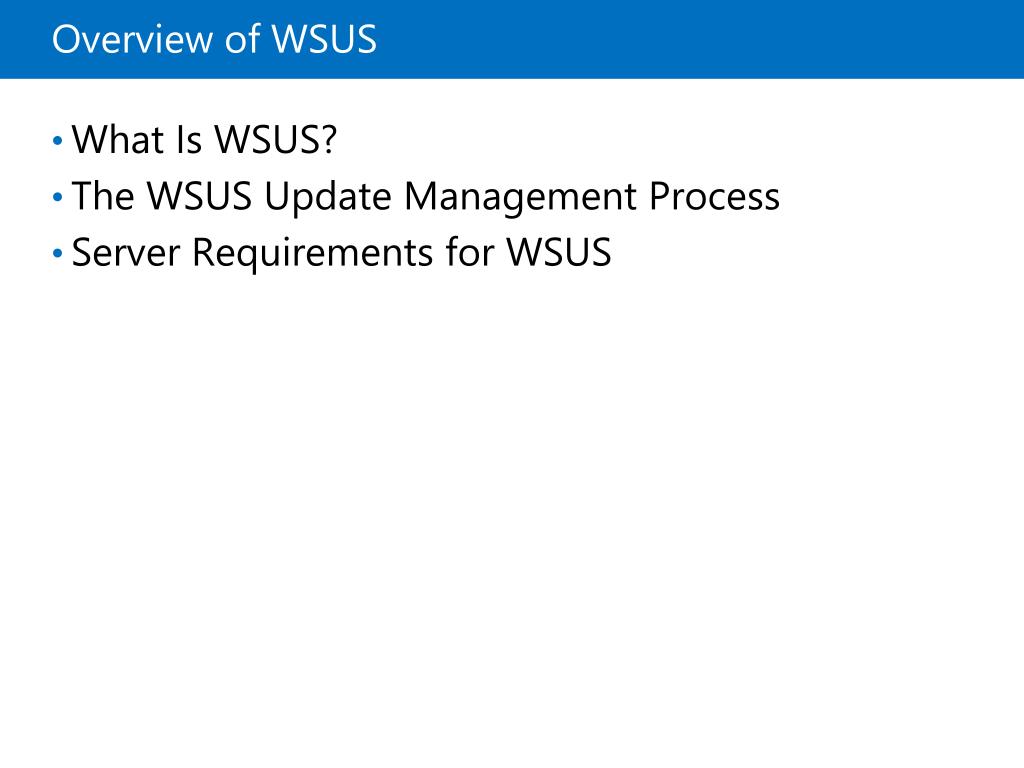The width and height of the screenshot is (1024, 768).
Task: Click the bullet dot before 'The WSUS Update'
Action: [57, 197]
